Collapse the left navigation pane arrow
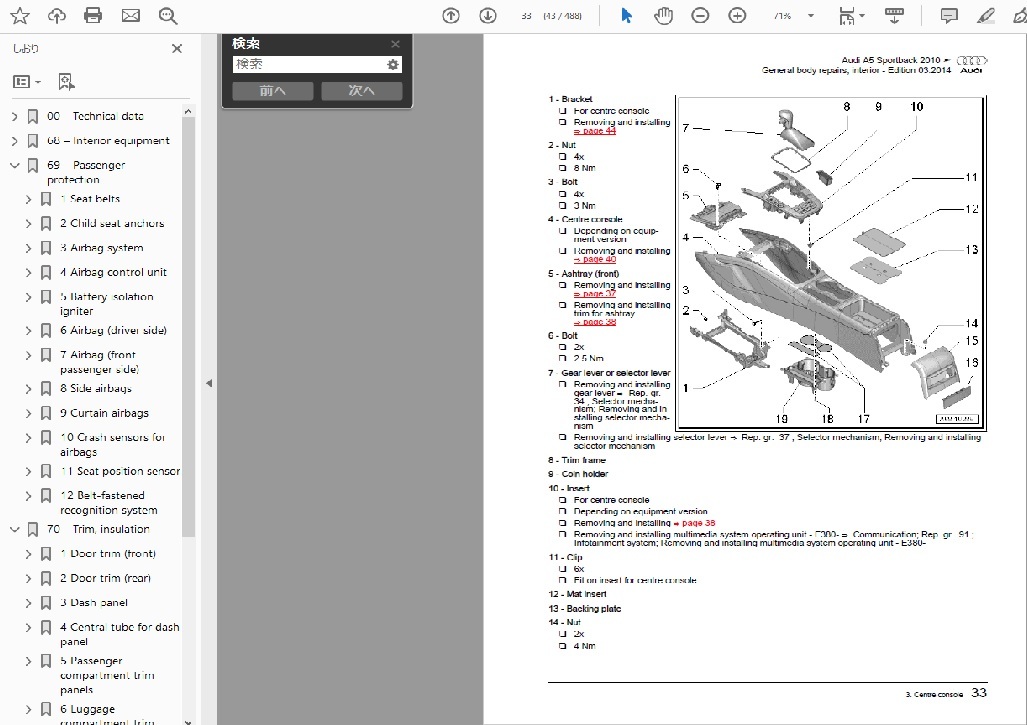This screenshot has width=1027, height=725. 209,383
